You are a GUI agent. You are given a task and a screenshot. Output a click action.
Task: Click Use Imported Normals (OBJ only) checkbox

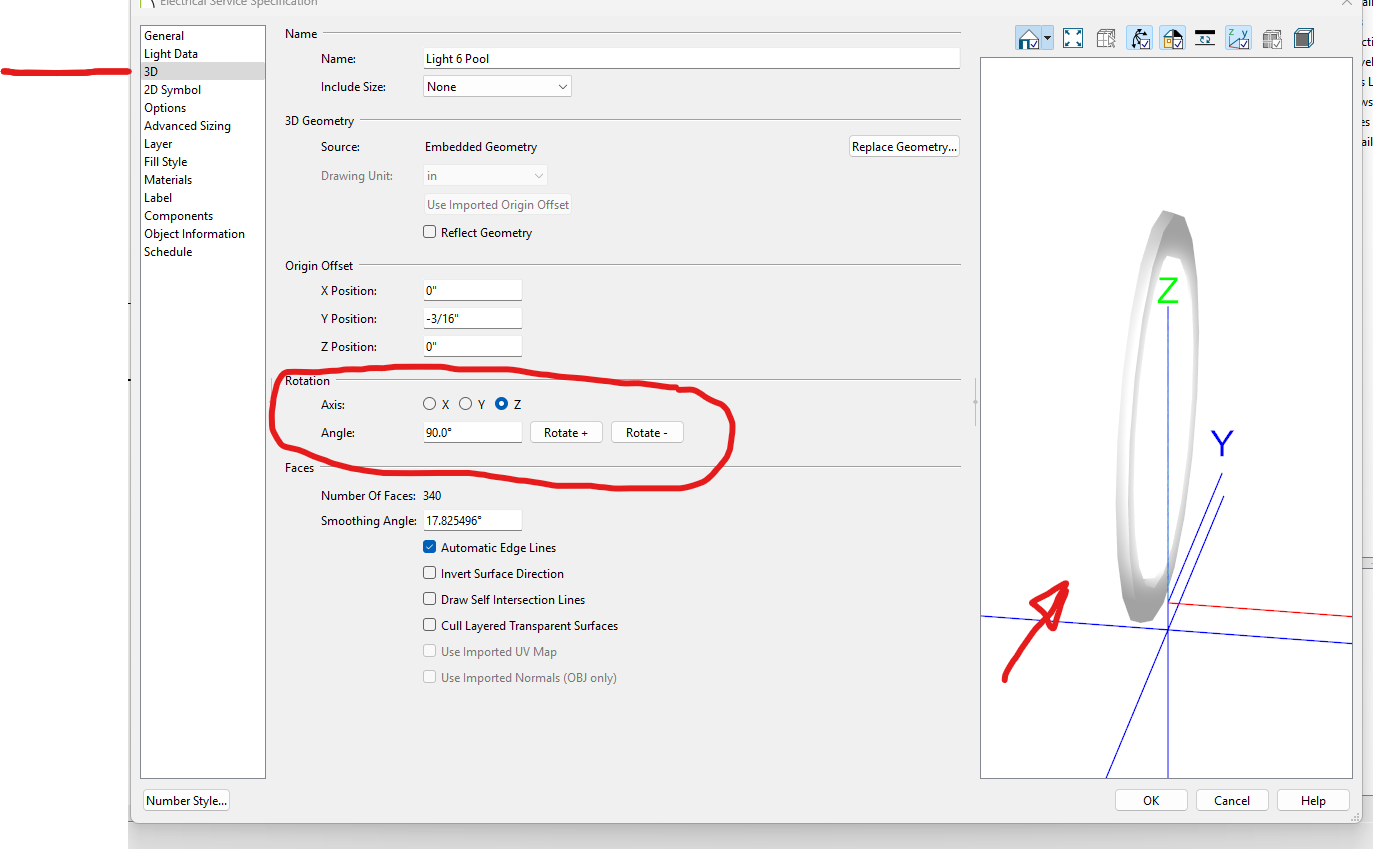point(430,677)
